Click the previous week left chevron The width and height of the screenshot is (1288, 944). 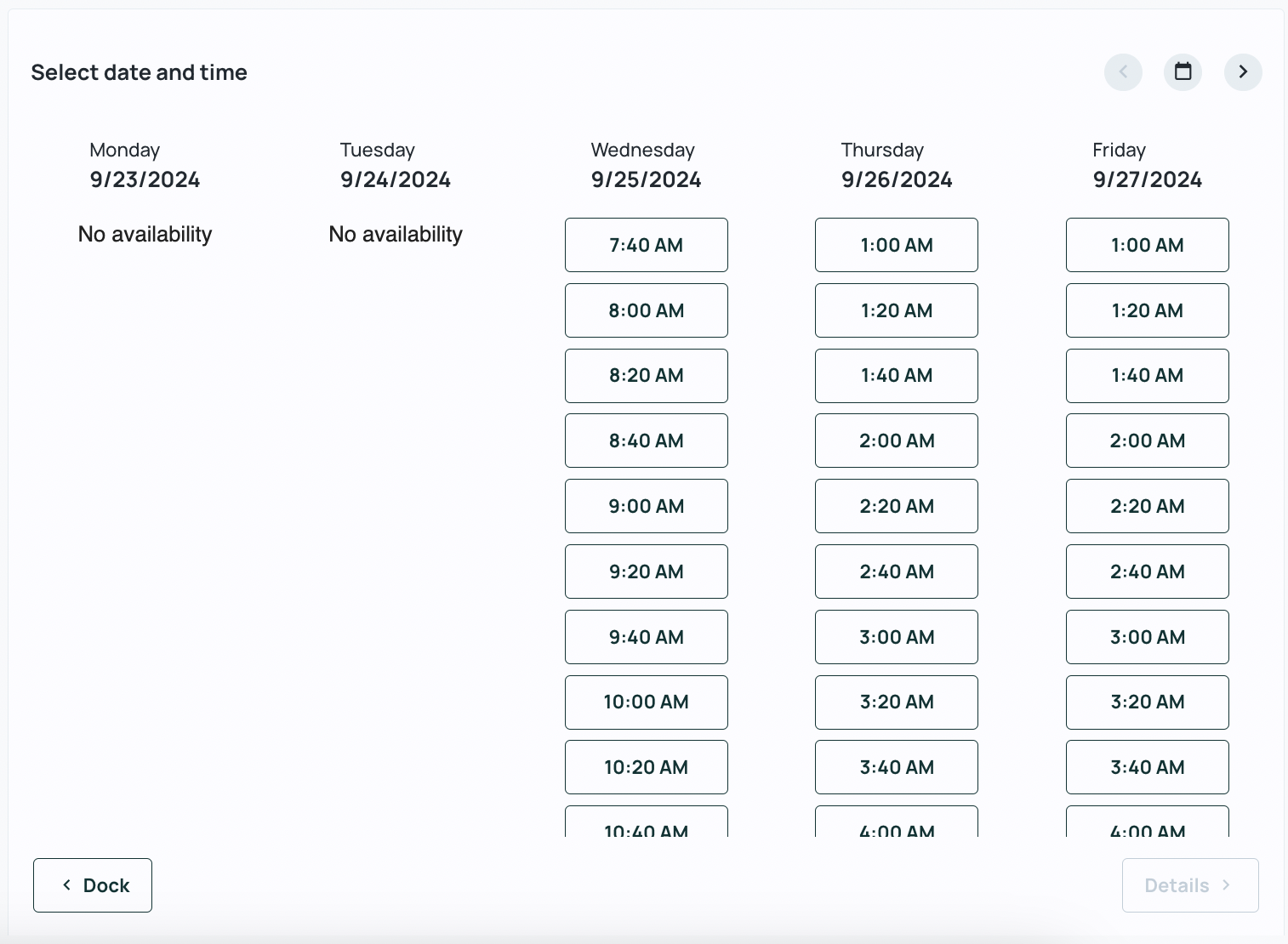pyautogui.click(x=1123, y=71)
